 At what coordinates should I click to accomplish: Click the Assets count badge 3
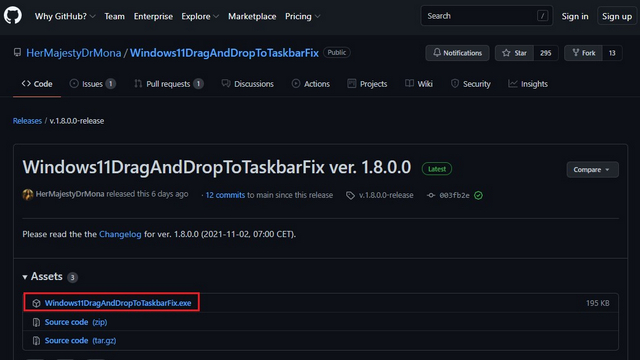point(72,278)
